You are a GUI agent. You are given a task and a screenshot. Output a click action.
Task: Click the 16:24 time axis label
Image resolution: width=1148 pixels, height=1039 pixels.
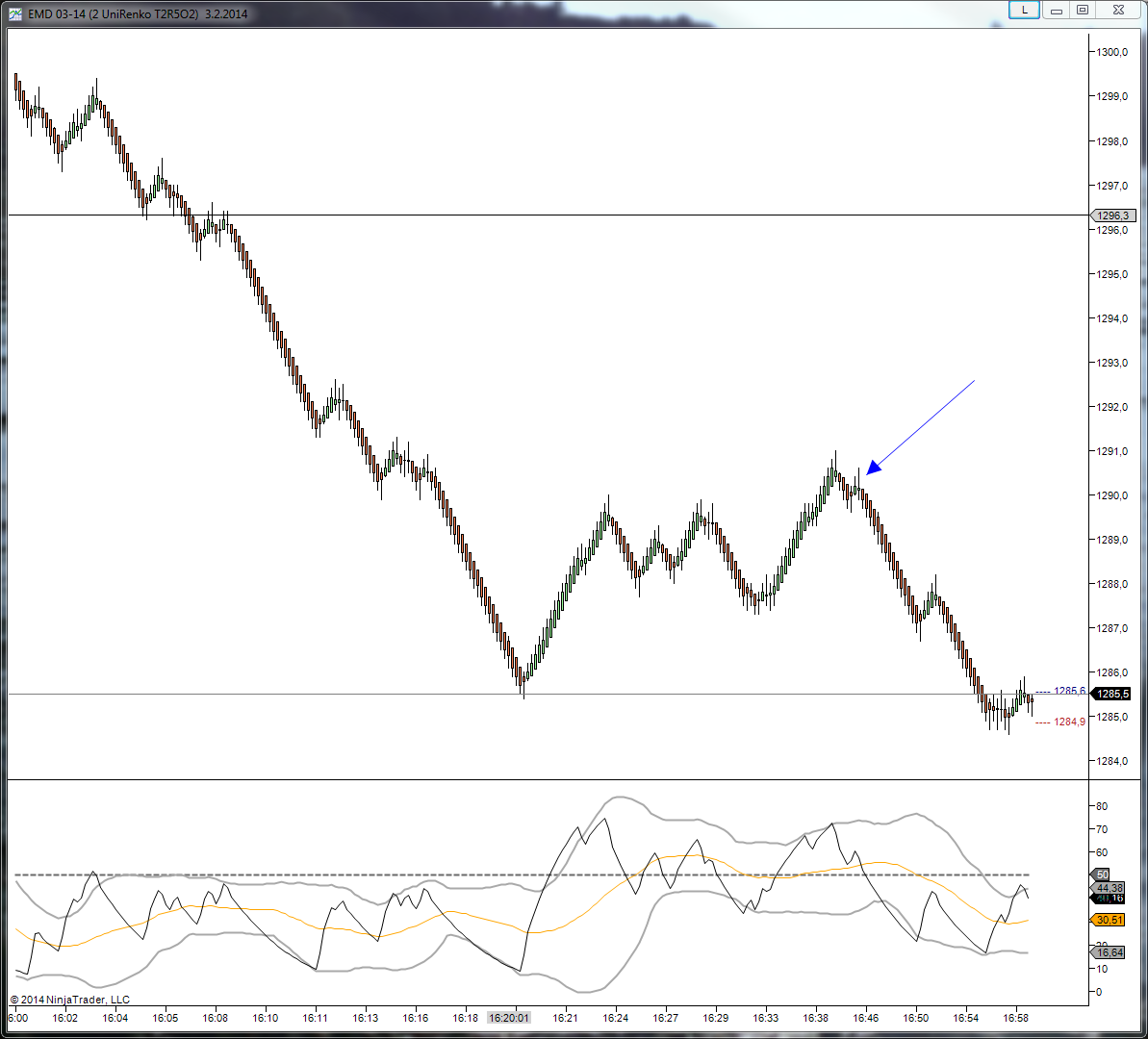click(615, 1018)
